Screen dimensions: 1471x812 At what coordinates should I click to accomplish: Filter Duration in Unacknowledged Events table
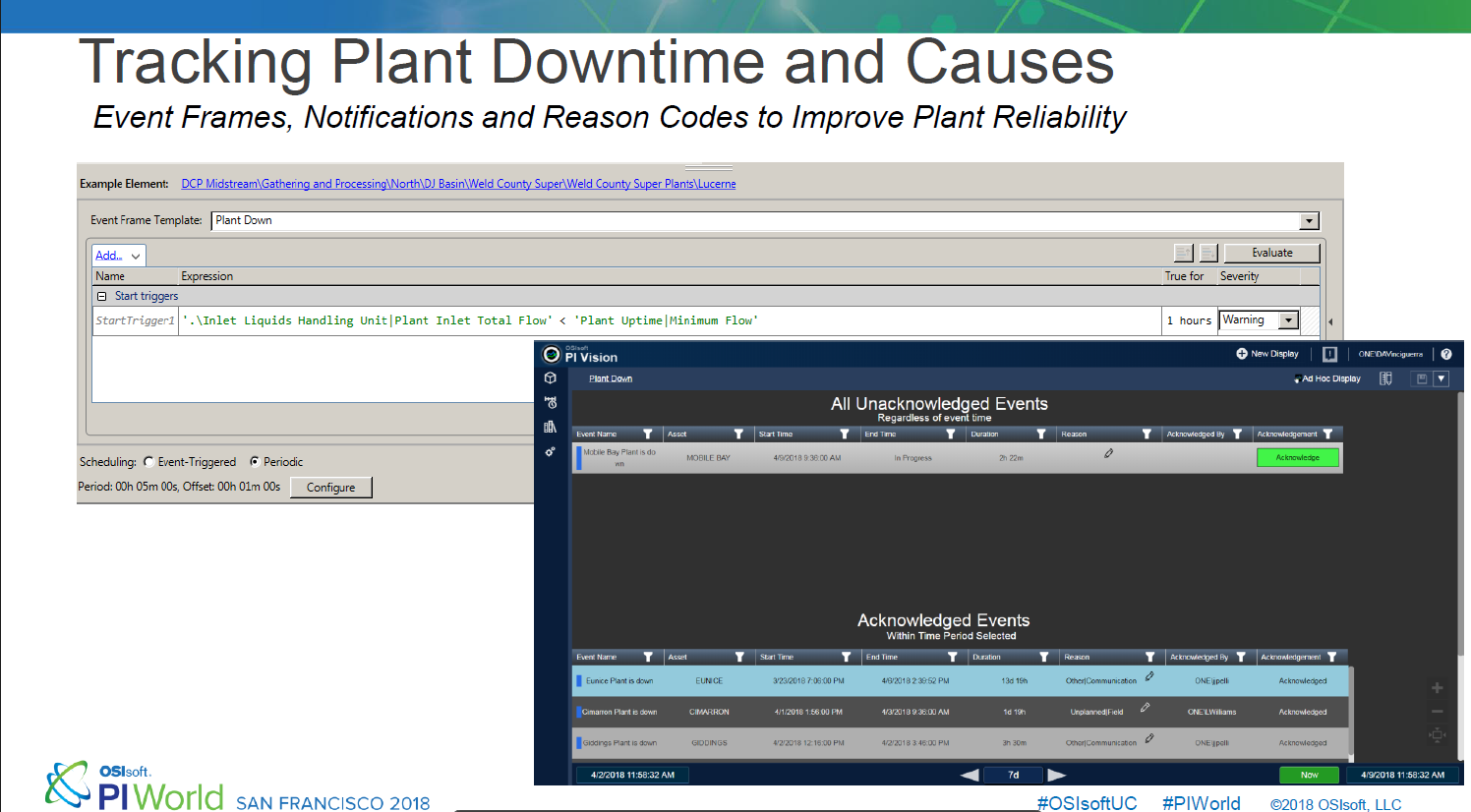click(x=1041, y=434)
